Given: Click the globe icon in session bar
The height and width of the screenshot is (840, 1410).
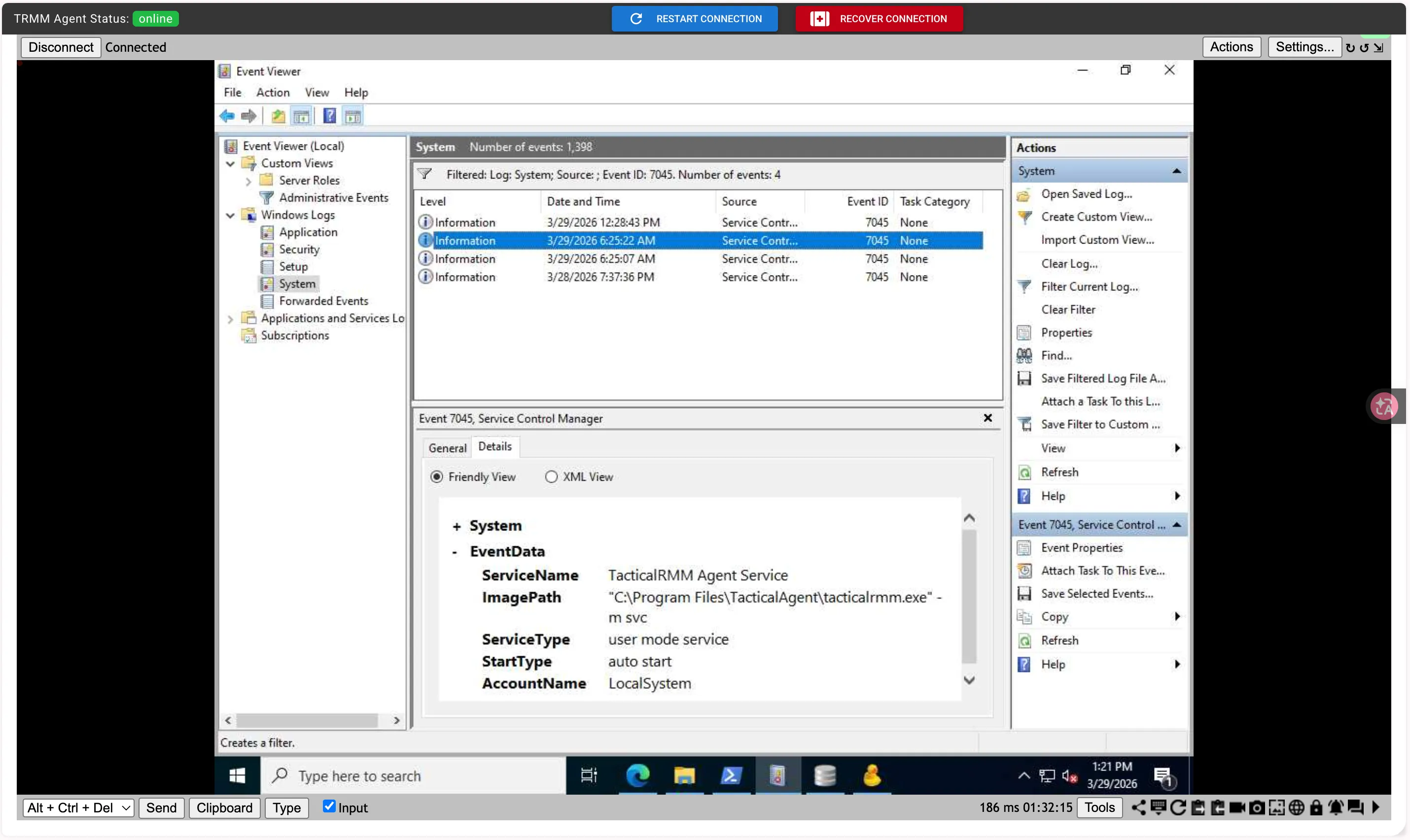Looking at the screenshot, I should [x=1296, y=808].
